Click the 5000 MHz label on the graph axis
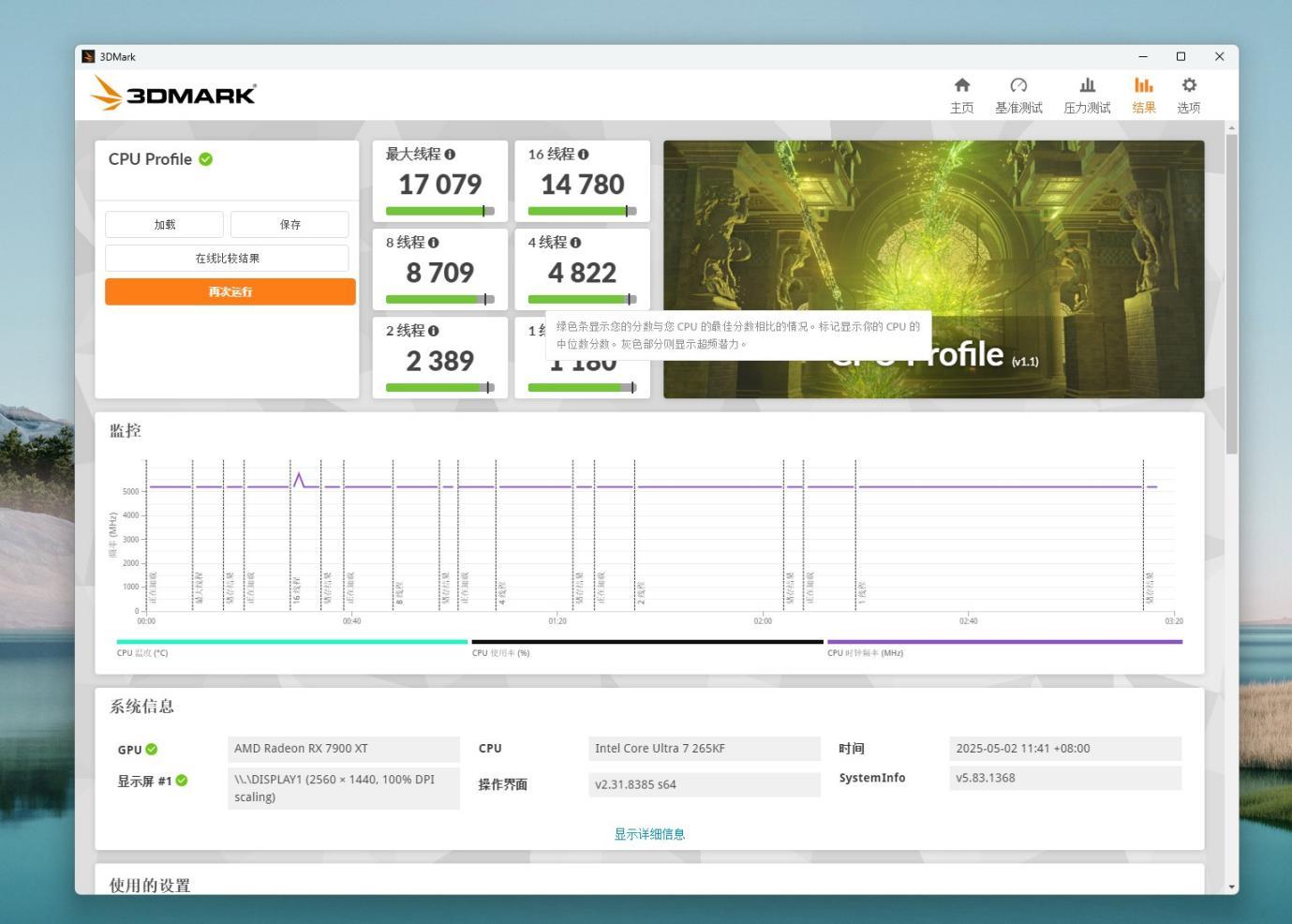Viewport: 1292px width, 924px height. coord(130,492)
